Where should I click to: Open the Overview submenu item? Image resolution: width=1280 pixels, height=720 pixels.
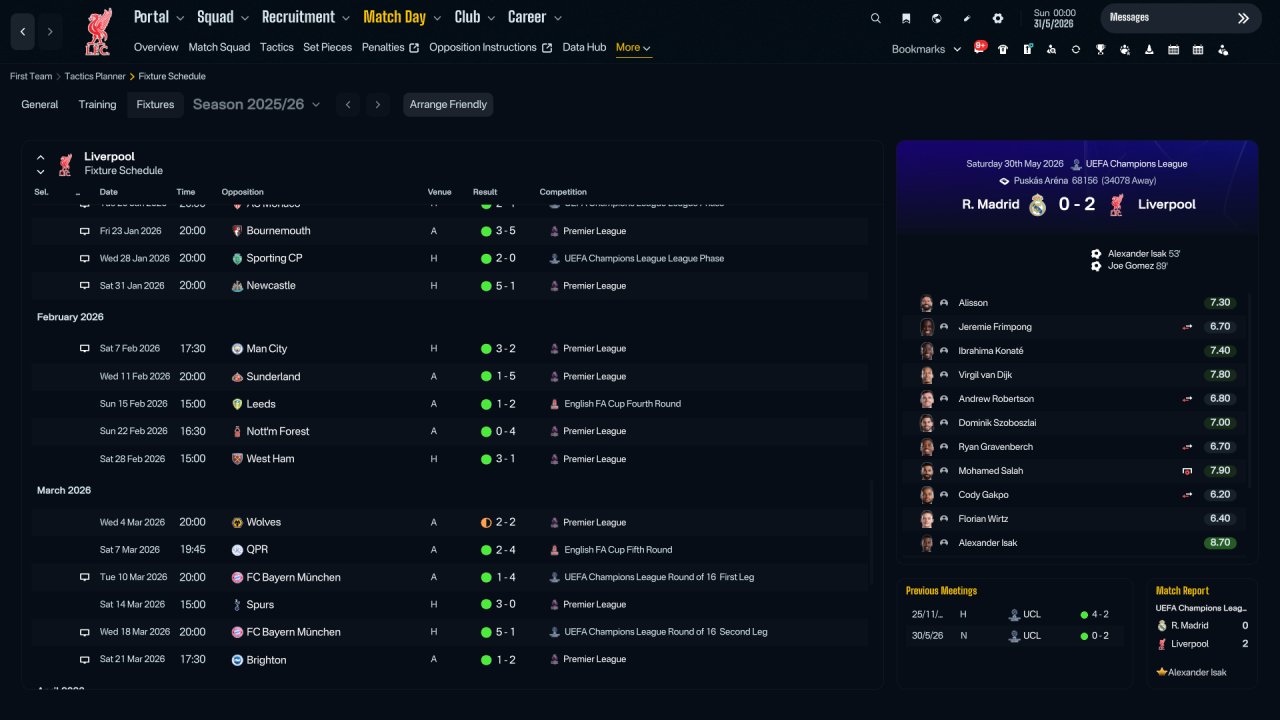coord(156,47)
